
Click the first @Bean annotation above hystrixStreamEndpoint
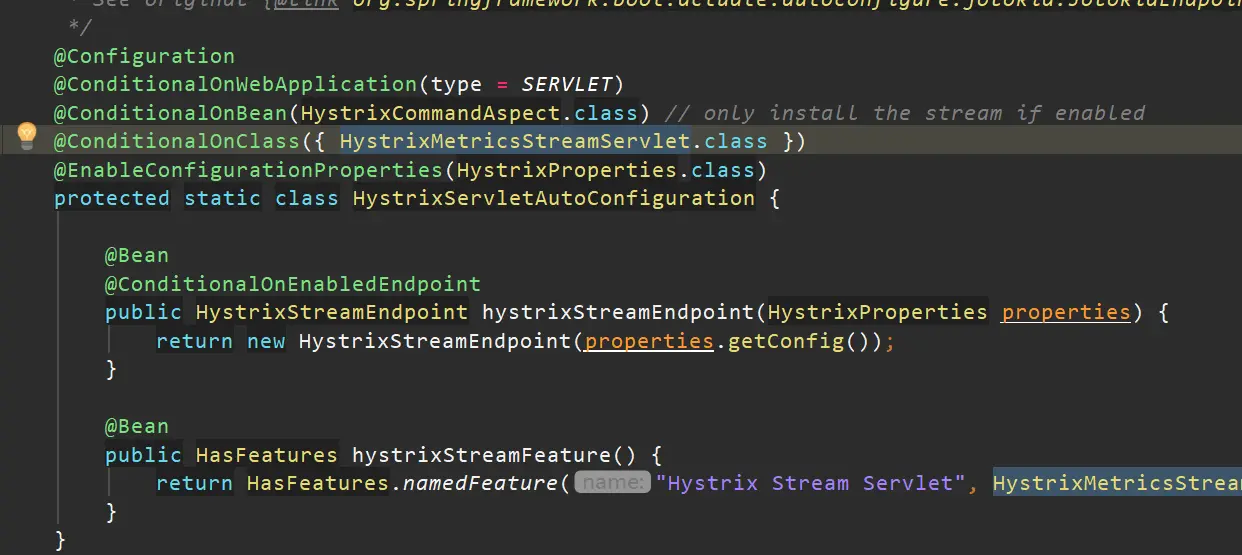pyautogui.click(x=137, y=255)
